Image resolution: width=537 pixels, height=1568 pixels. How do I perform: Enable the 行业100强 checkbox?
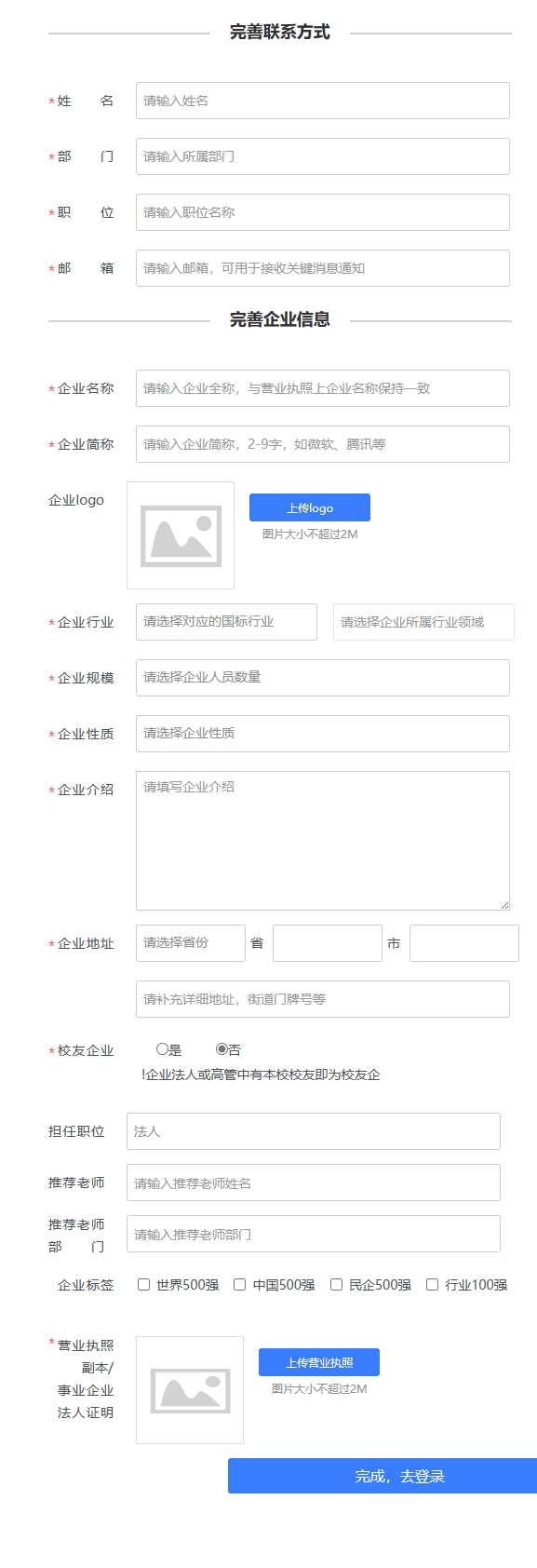(x=431, y=1284)
